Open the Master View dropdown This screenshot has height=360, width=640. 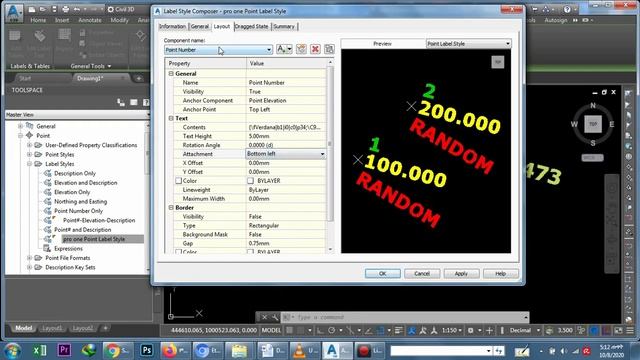click(148, 115)
